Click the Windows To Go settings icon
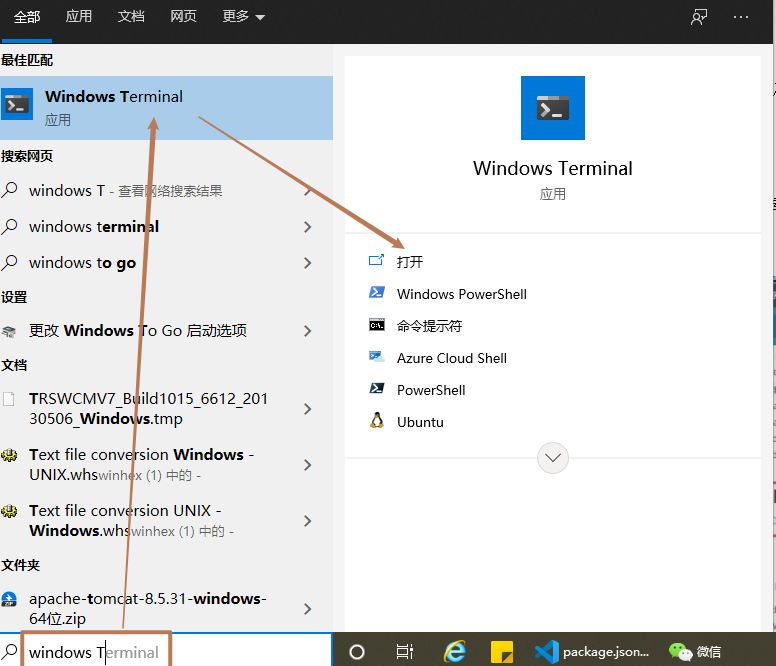The width and height of the screenshot is (776, 666). click(x=9, y=331)
